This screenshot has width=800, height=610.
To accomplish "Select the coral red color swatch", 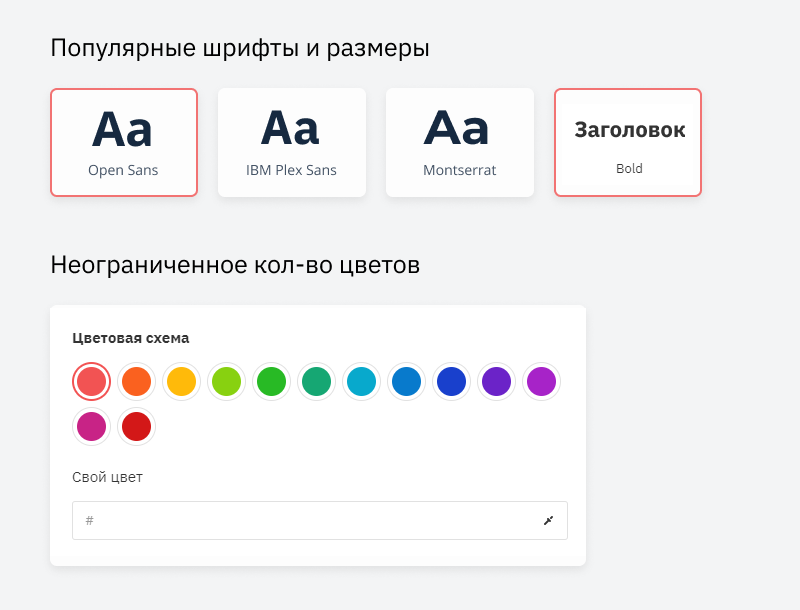I will (x=91, y=381).
